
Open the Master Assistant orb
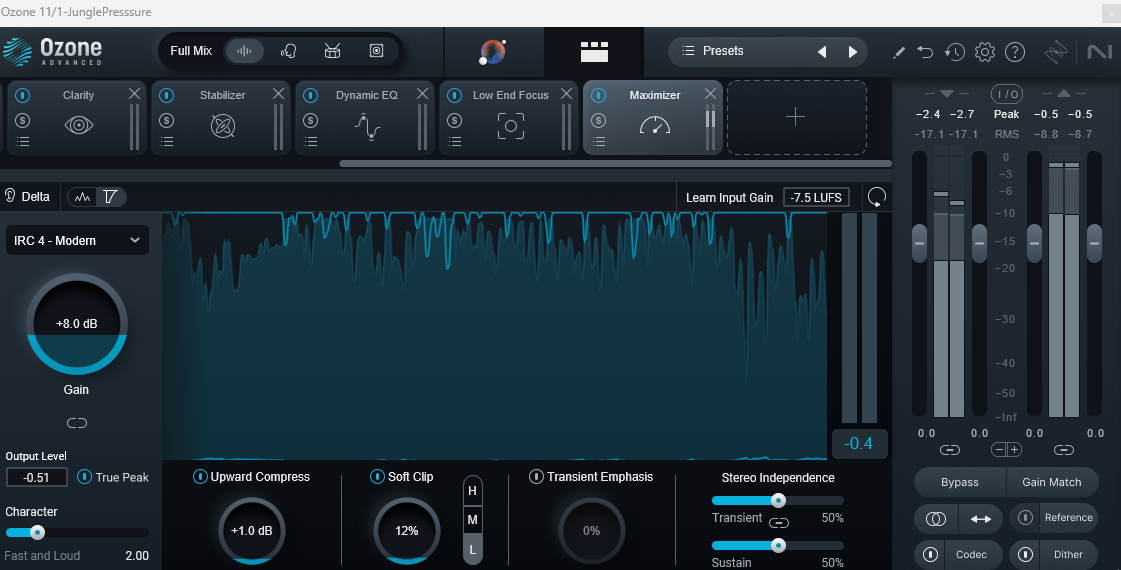[x=493, y=51]
